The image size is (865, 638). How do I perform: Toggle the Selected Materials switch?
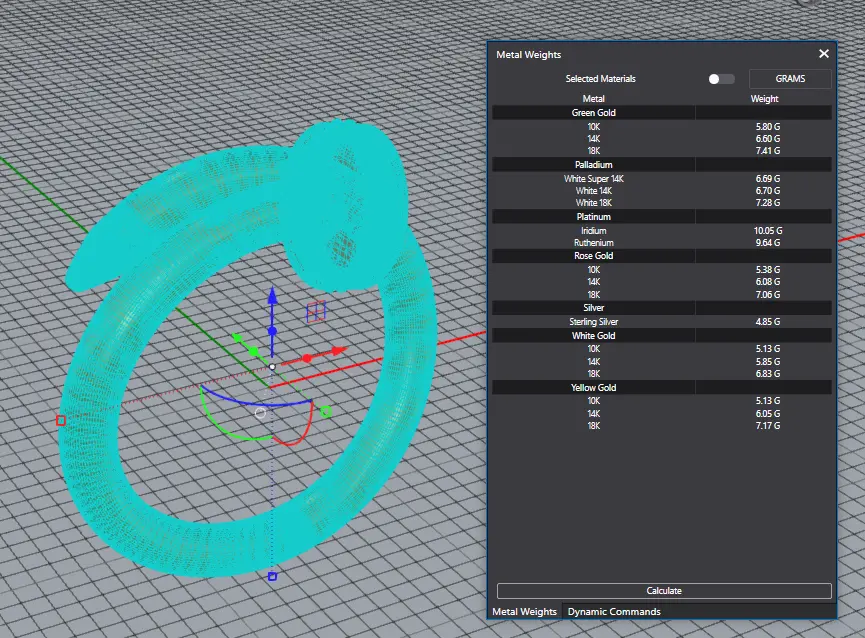tap(722, 79)
